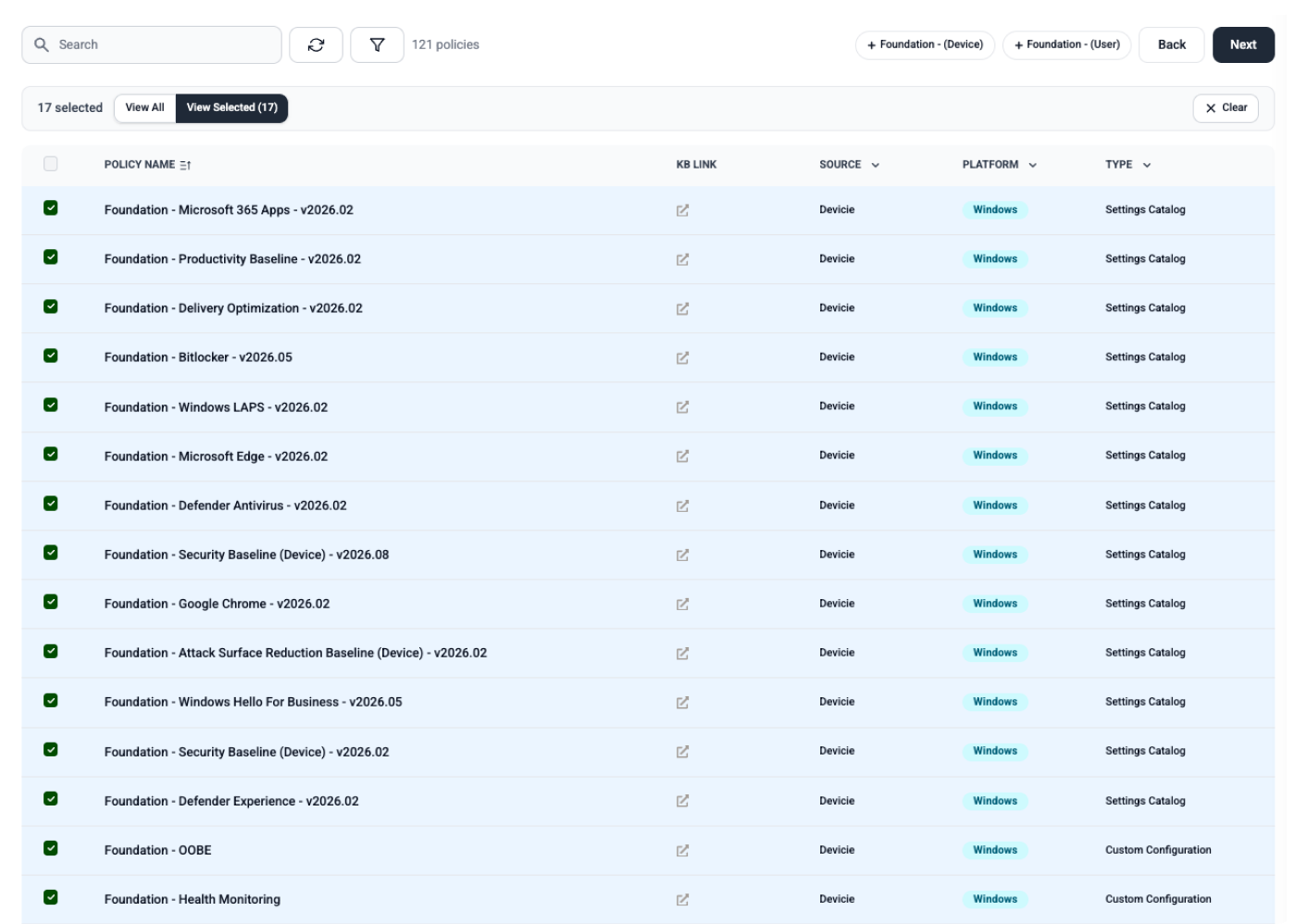The height and width of the screenshot is (924, 1295).
Task: Click the Back button
Action: (x=1171, y=44)
